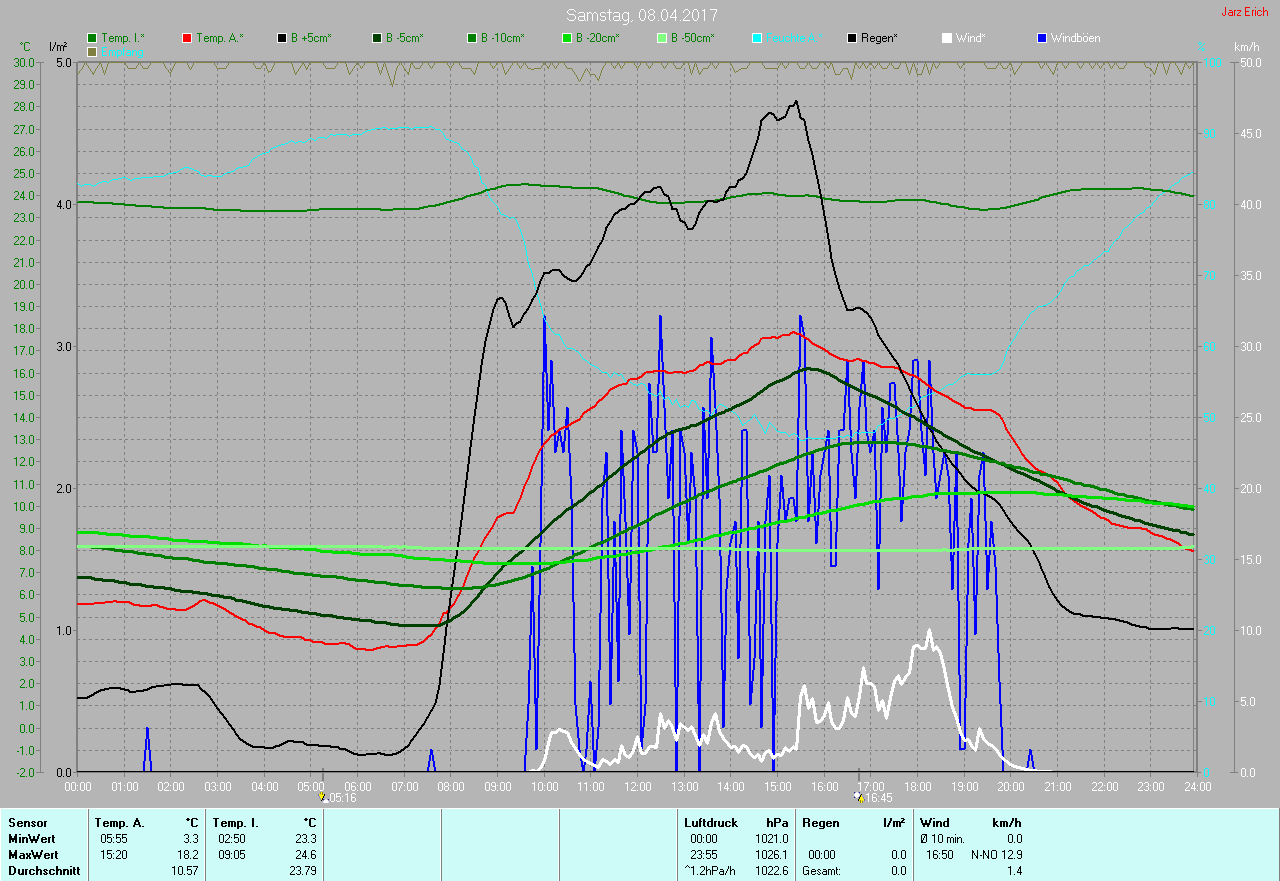Select the B +5cm legend label
This screenshot has width=1280, height=881.
coord(311,38)
